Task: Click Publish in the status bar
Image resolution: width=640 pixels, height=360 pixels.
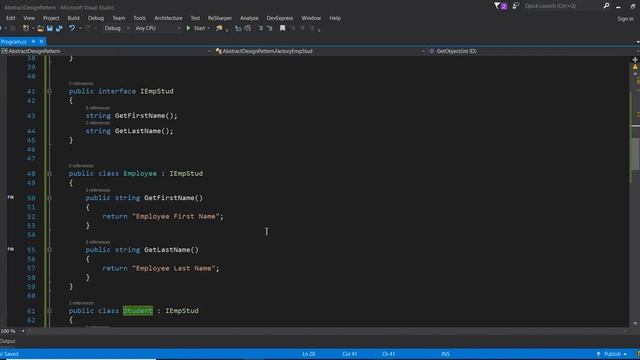Action: point(612,354)
